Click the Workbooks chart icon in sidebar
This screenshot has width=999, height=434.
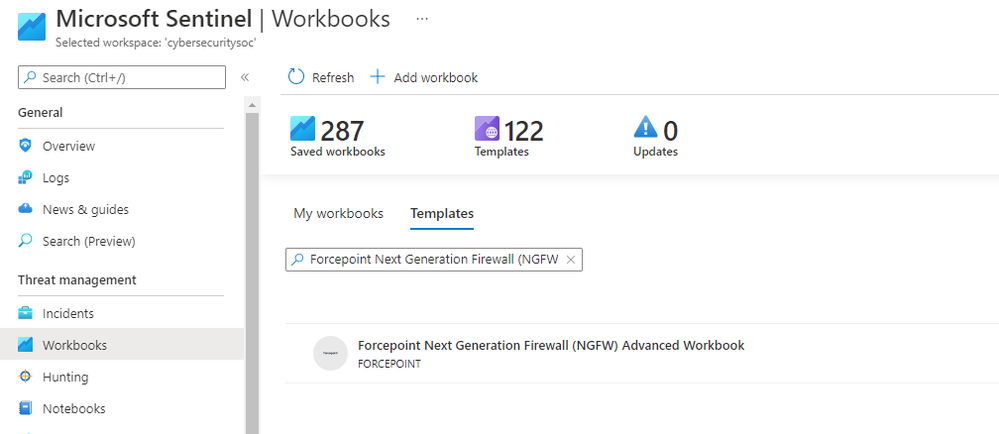(x=25, y=345)
